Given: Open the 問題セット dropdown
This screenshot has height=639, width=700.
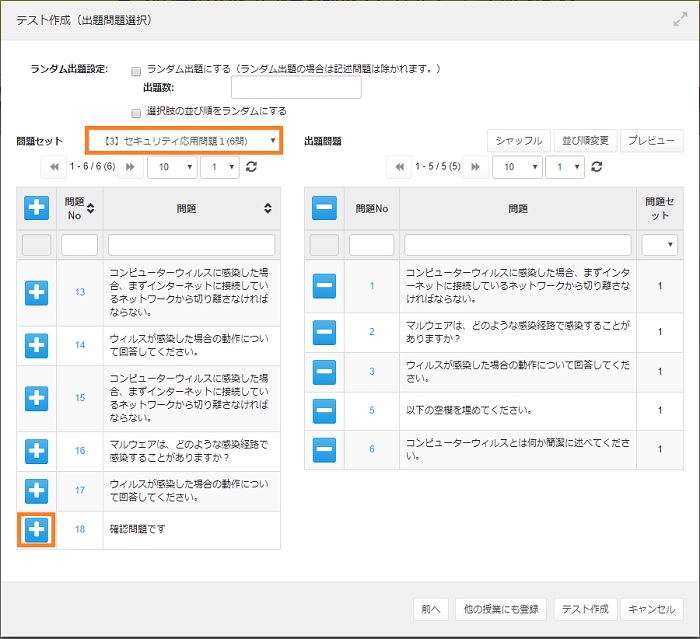Looking at the screenshot, I should (183, 141).
